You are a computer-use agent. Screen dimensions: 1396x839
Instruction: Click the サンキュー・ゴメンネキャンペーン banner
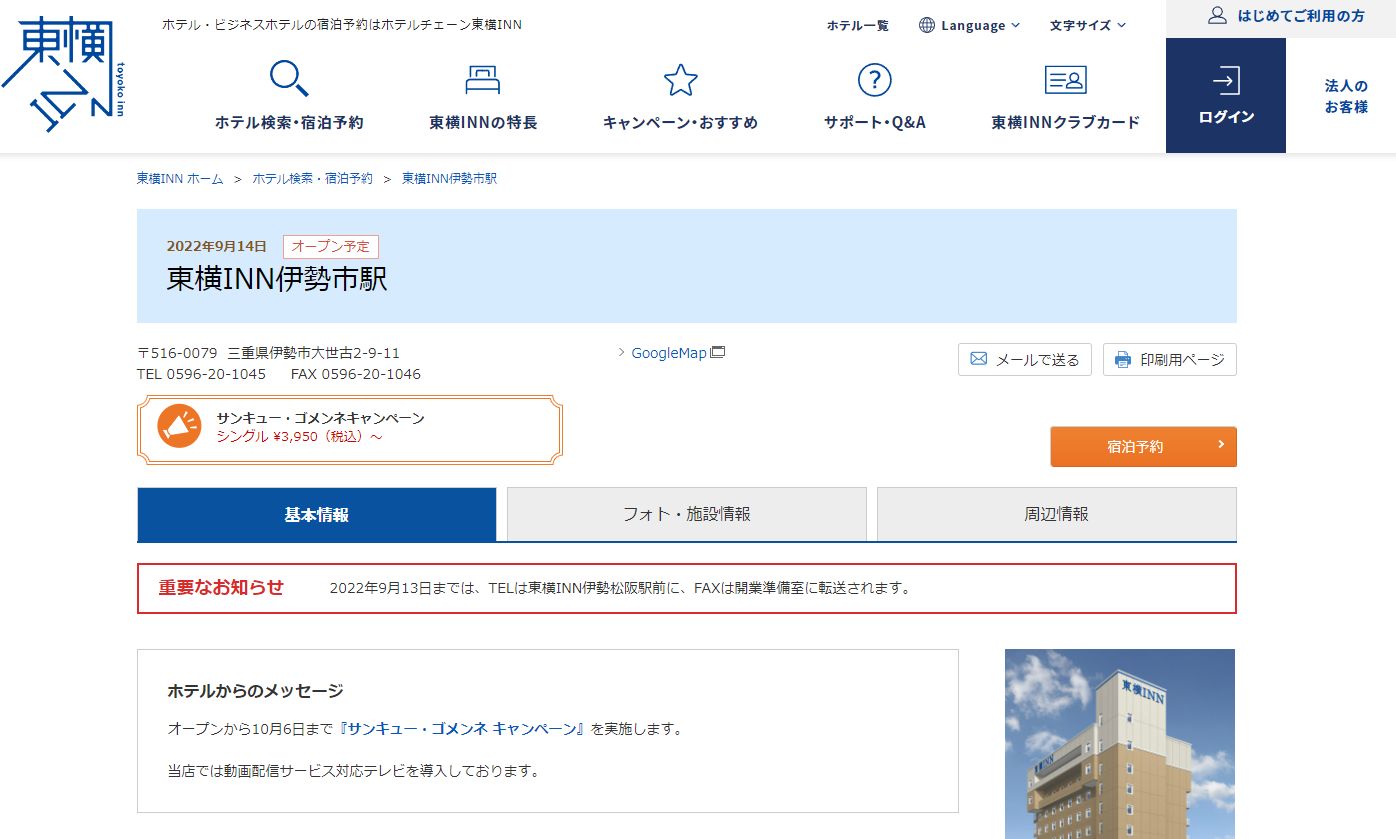(x=350, y=430)
